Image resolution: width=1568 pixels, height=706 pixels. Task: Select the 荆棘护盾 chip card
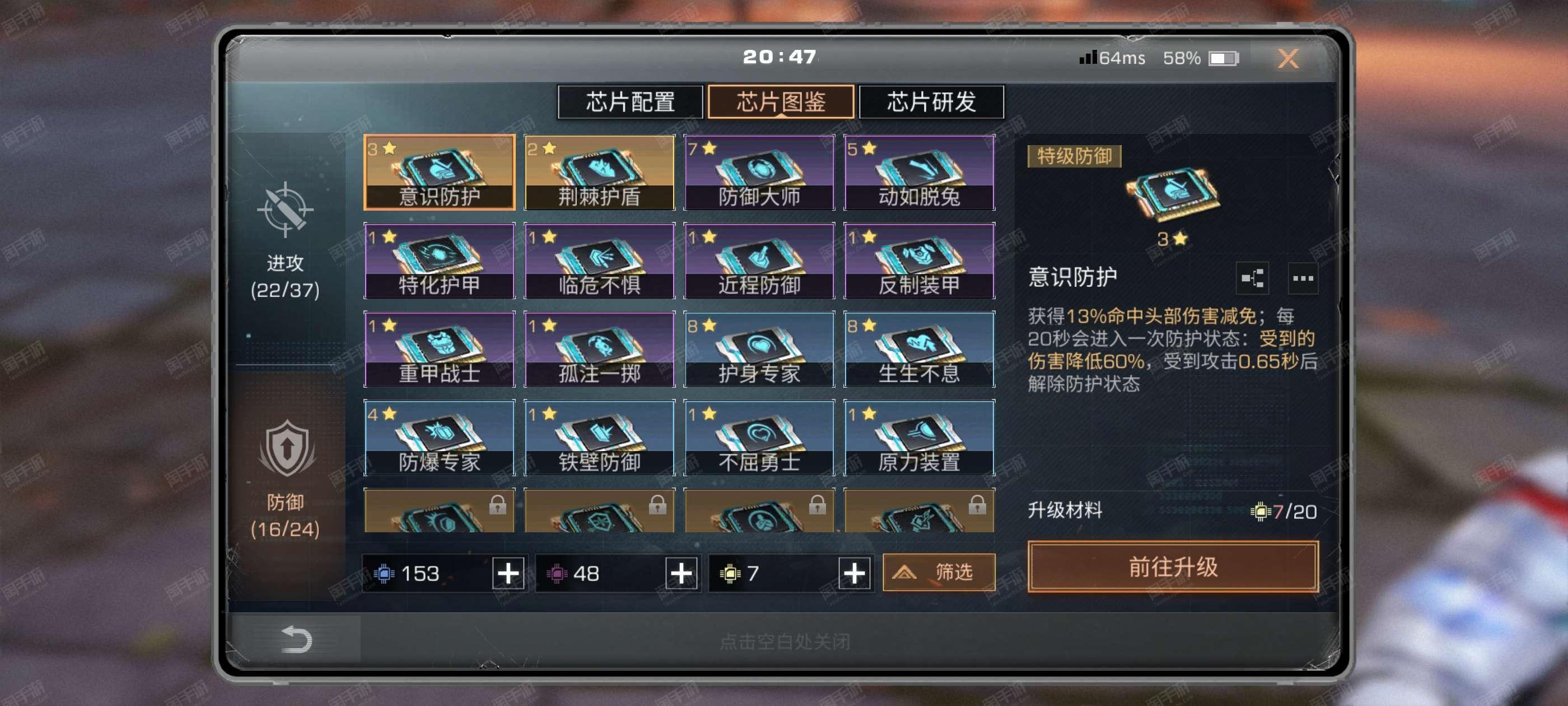[600, 173]
